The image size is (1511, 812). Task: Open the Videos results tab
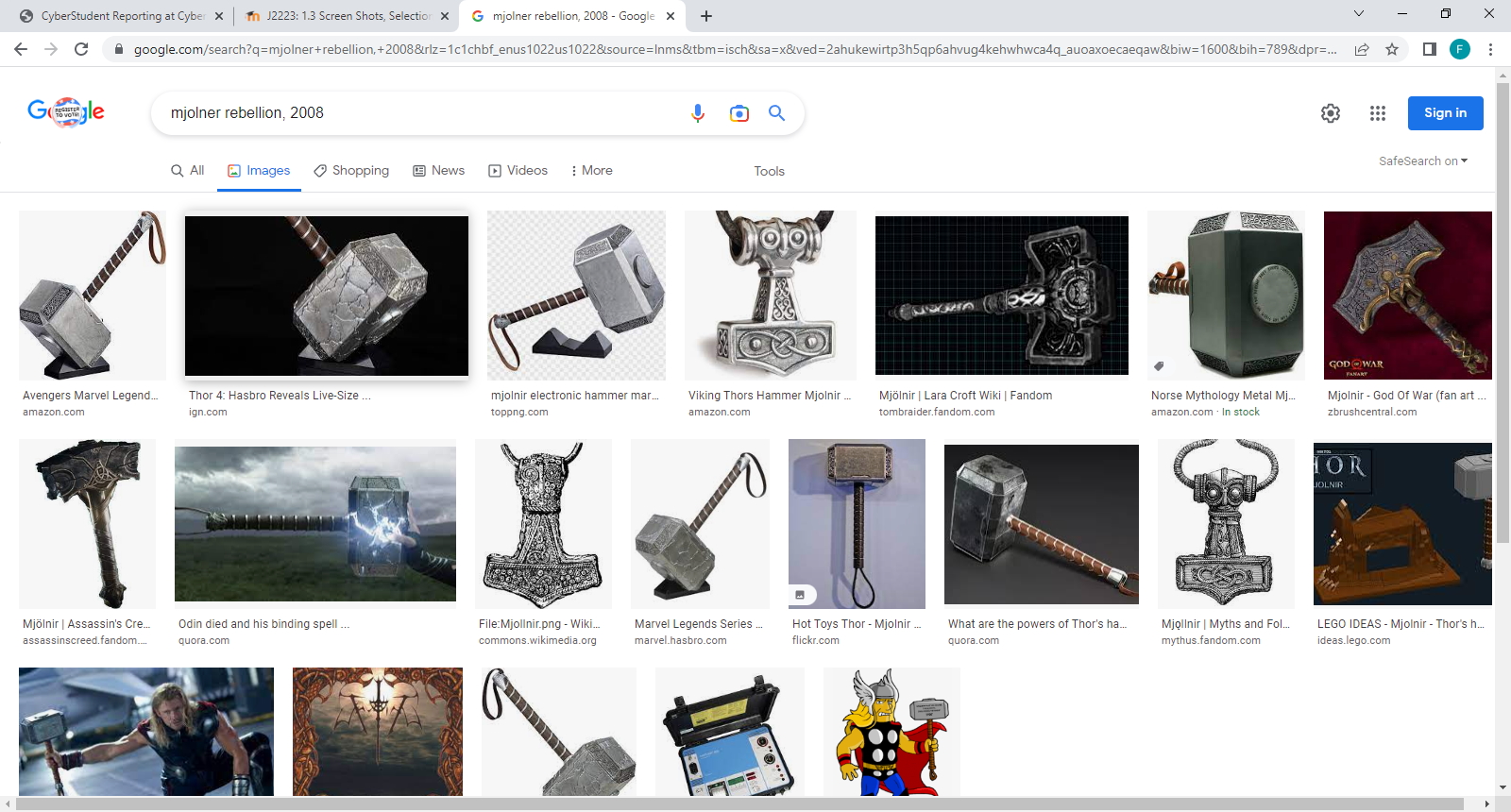(x=518, y=171)
